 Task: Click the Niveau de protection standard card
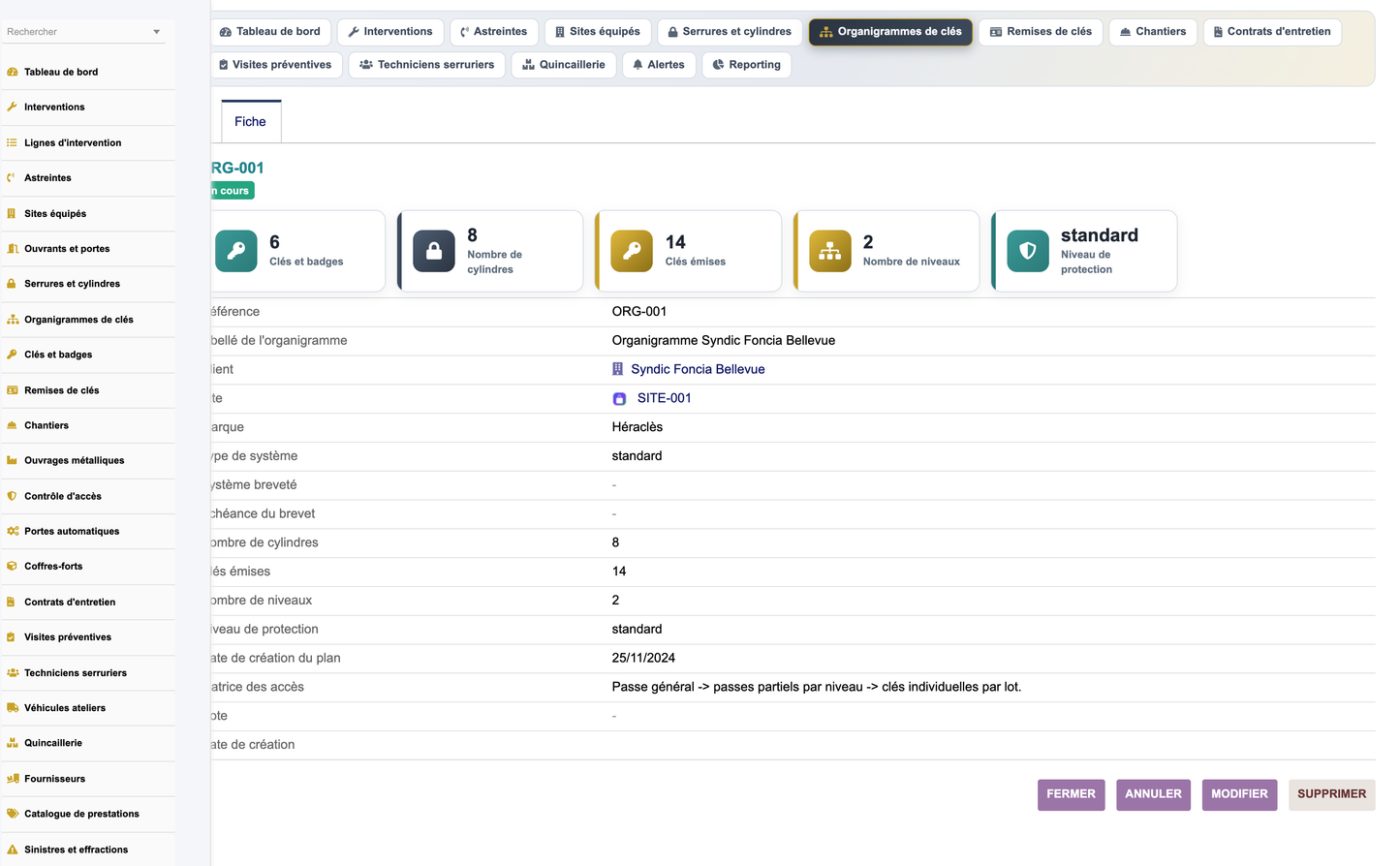coord(1085,251)
